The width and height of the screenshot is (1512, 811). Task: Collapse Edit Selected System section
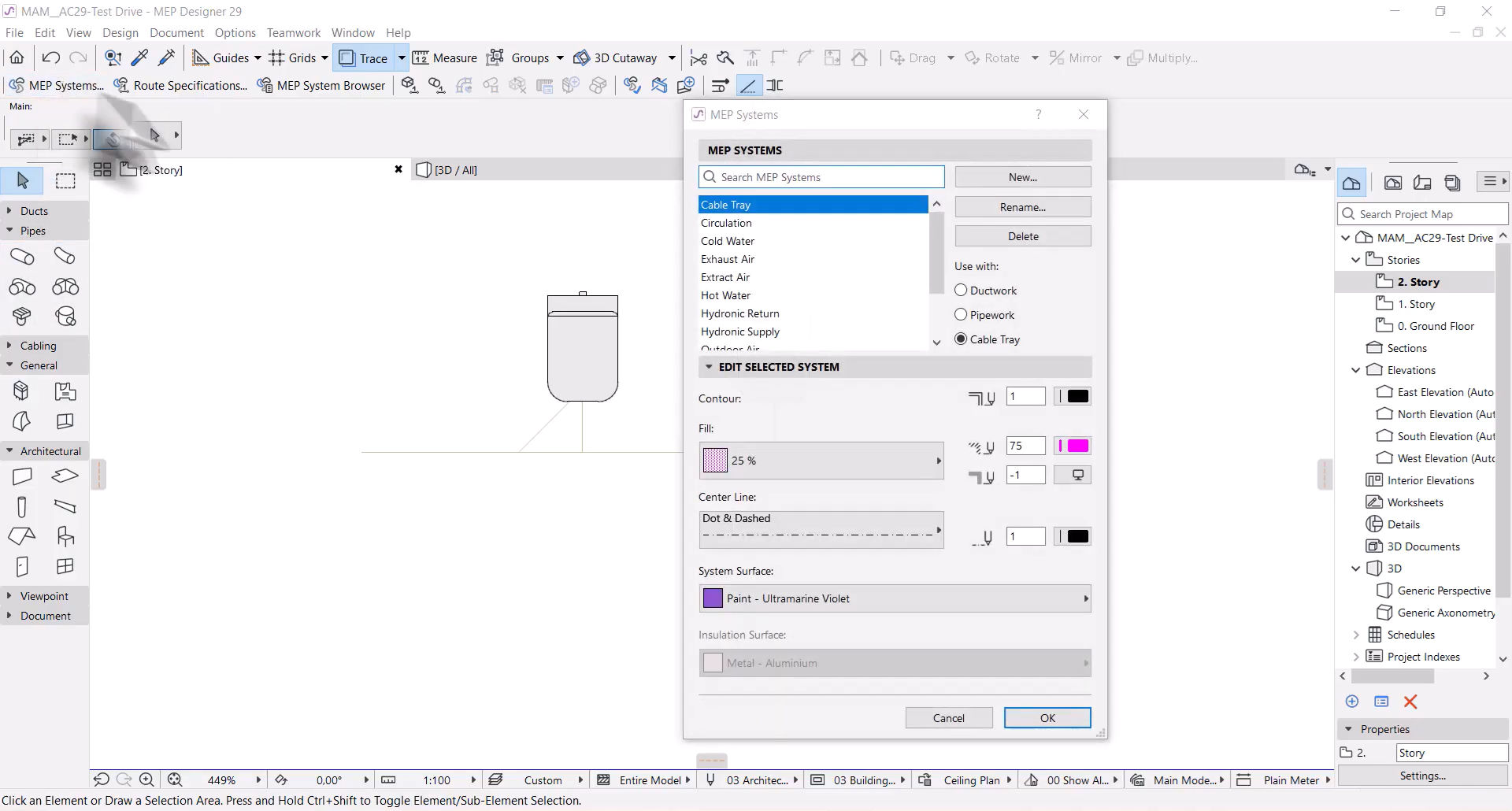[709, 367]
